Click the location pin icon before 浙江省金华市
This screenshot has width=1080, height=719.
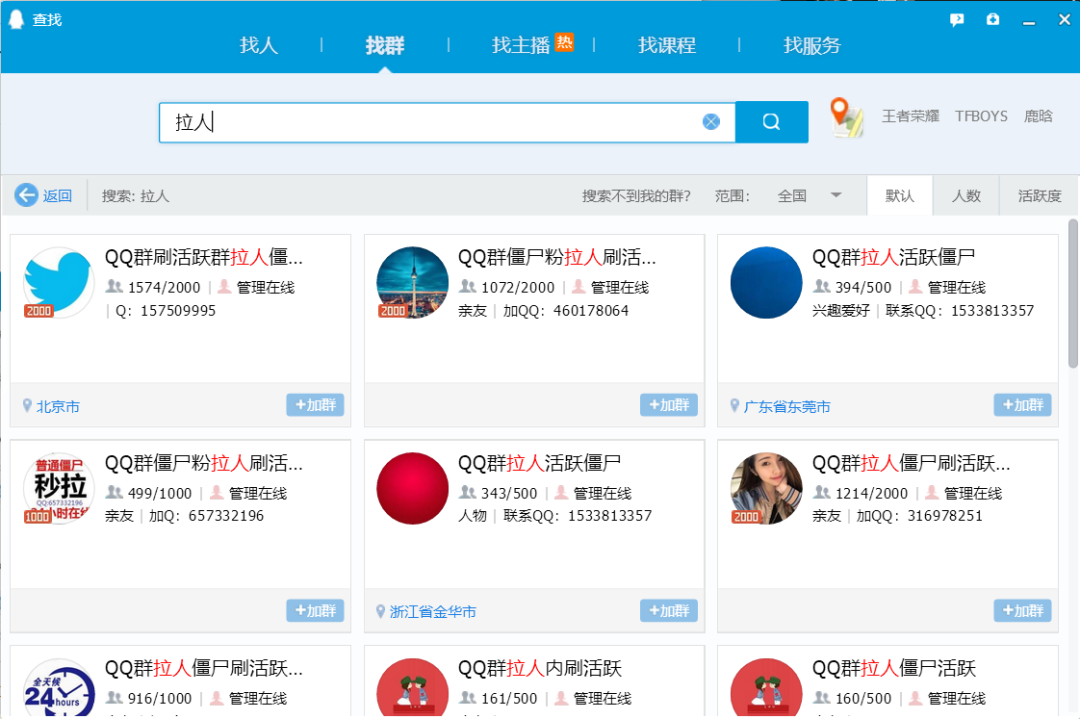[380, 610]
